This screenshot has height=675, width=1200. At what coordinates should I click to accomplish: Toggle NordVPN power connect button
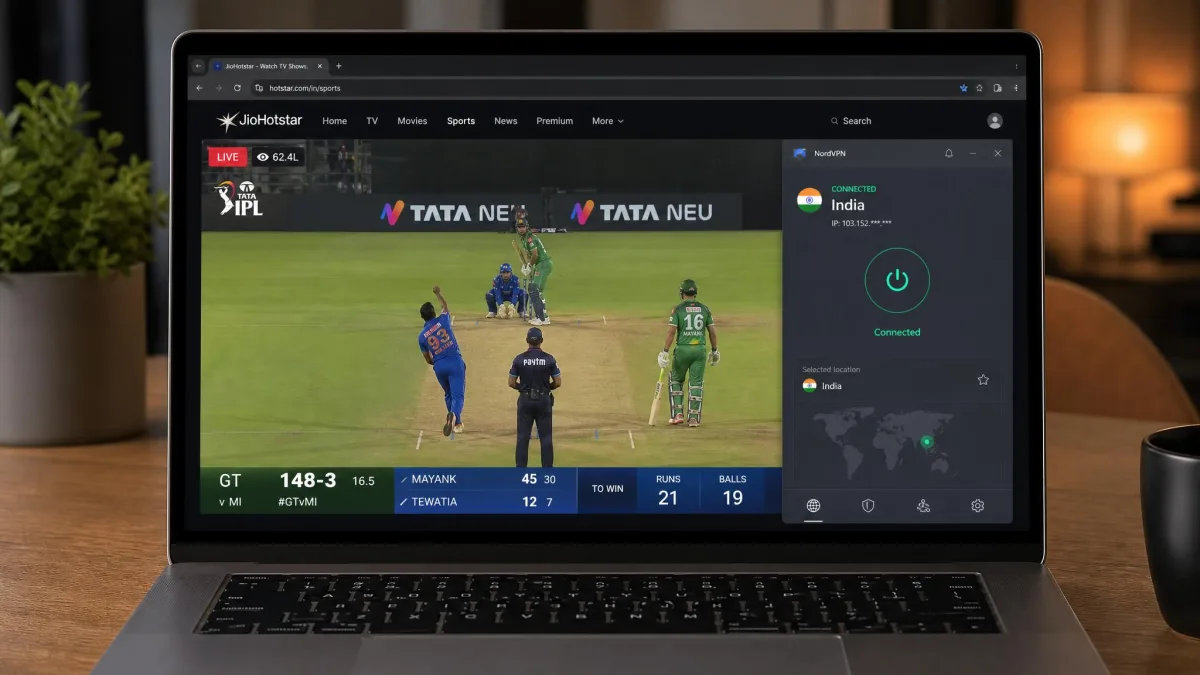pos(897,281)
